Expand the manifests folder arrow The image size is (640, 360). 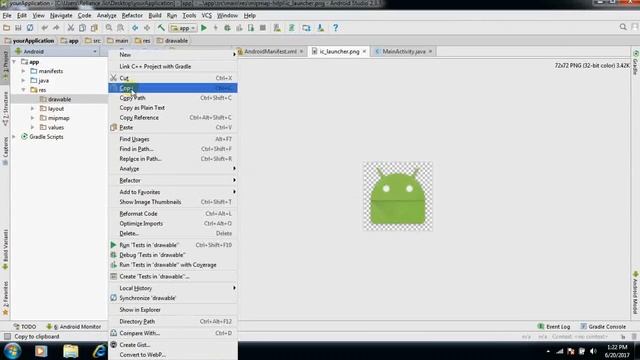(23, 71)
